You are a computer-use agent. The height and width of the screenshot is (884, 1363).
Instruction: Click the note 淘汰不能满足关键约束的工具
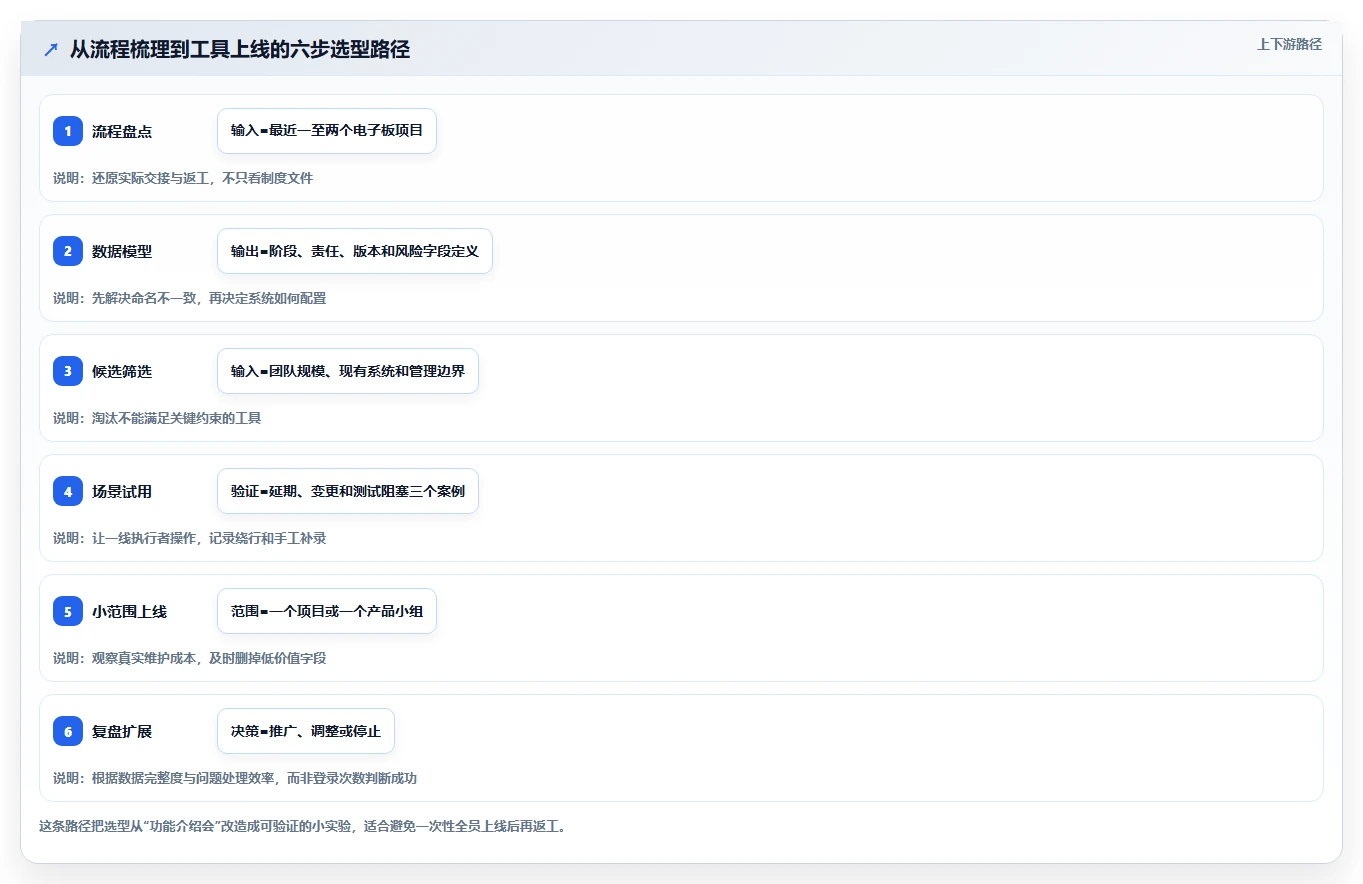click(x=157, y=418)
